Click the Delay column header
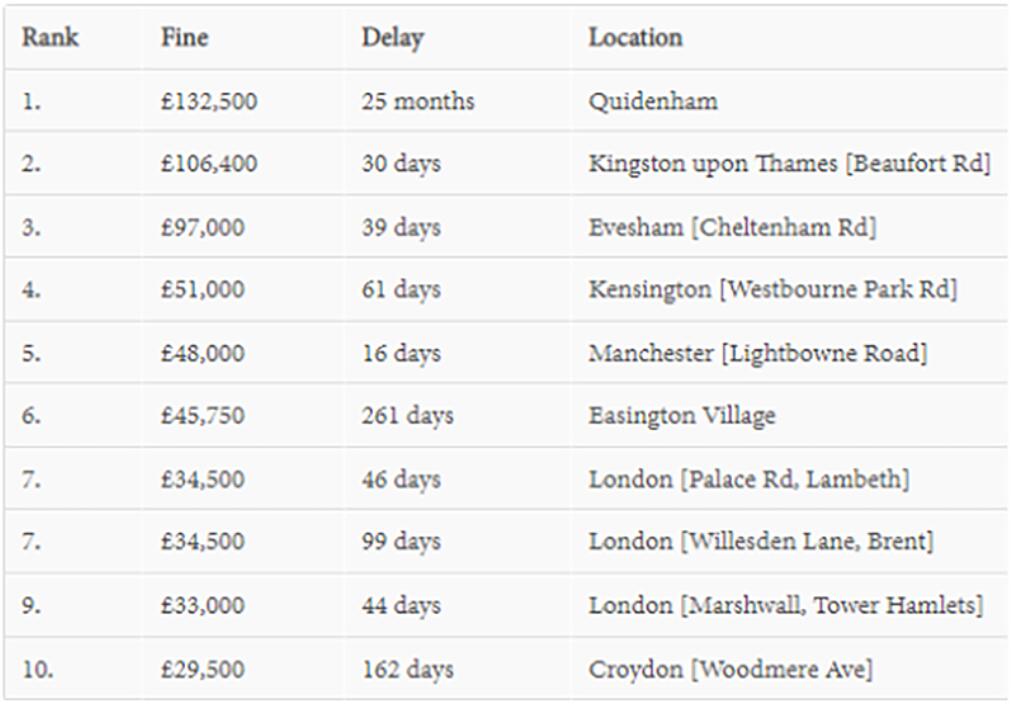Image resolution: width=1013 pixels, height=708 pixels. pyautogui.click(x=392, y=38)
